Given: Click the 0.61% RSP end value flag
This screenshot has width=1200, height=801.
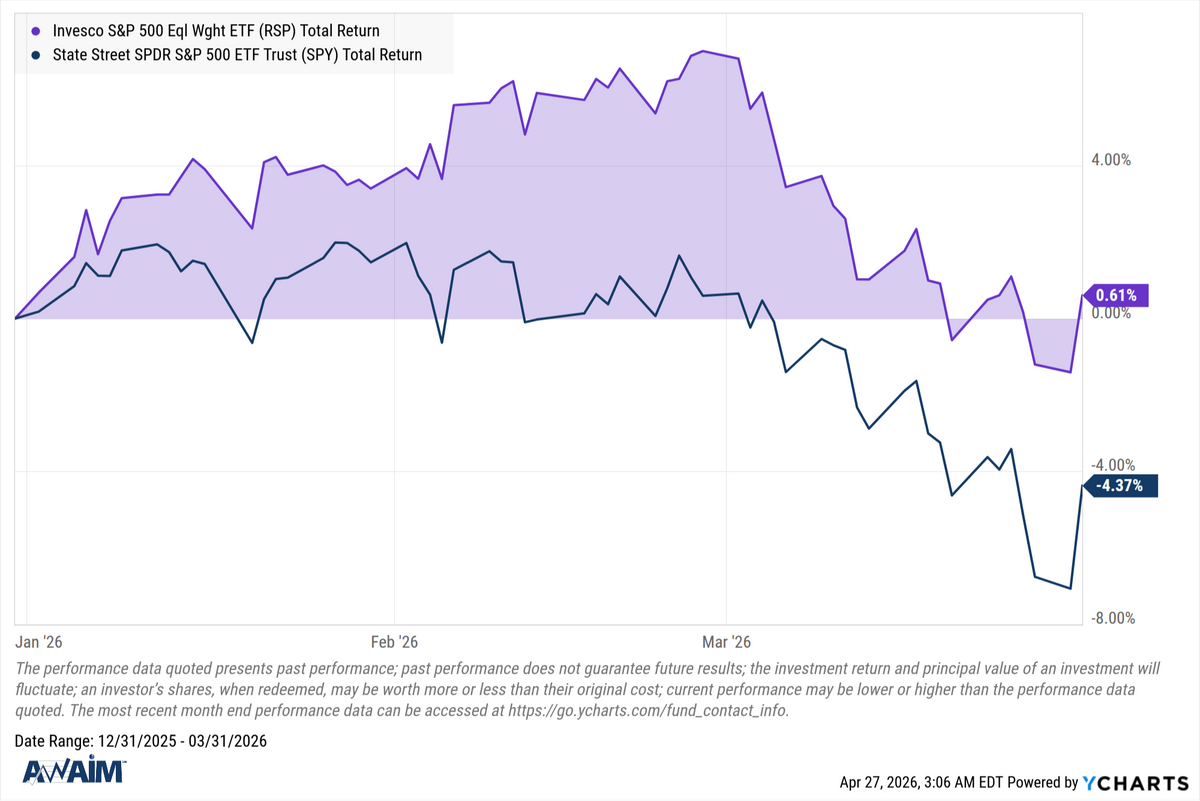Looking at the screenshot, I should pos(1116,295).
